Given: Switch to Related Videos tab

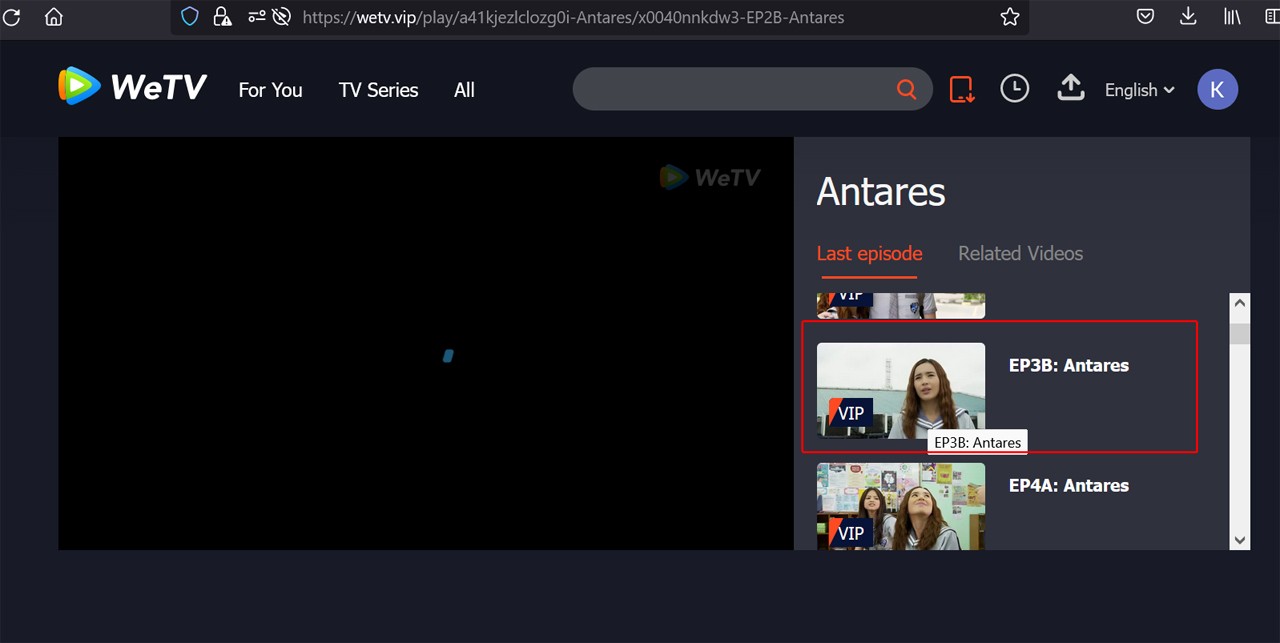Looking at the screenshot, I should [1020, 254].
